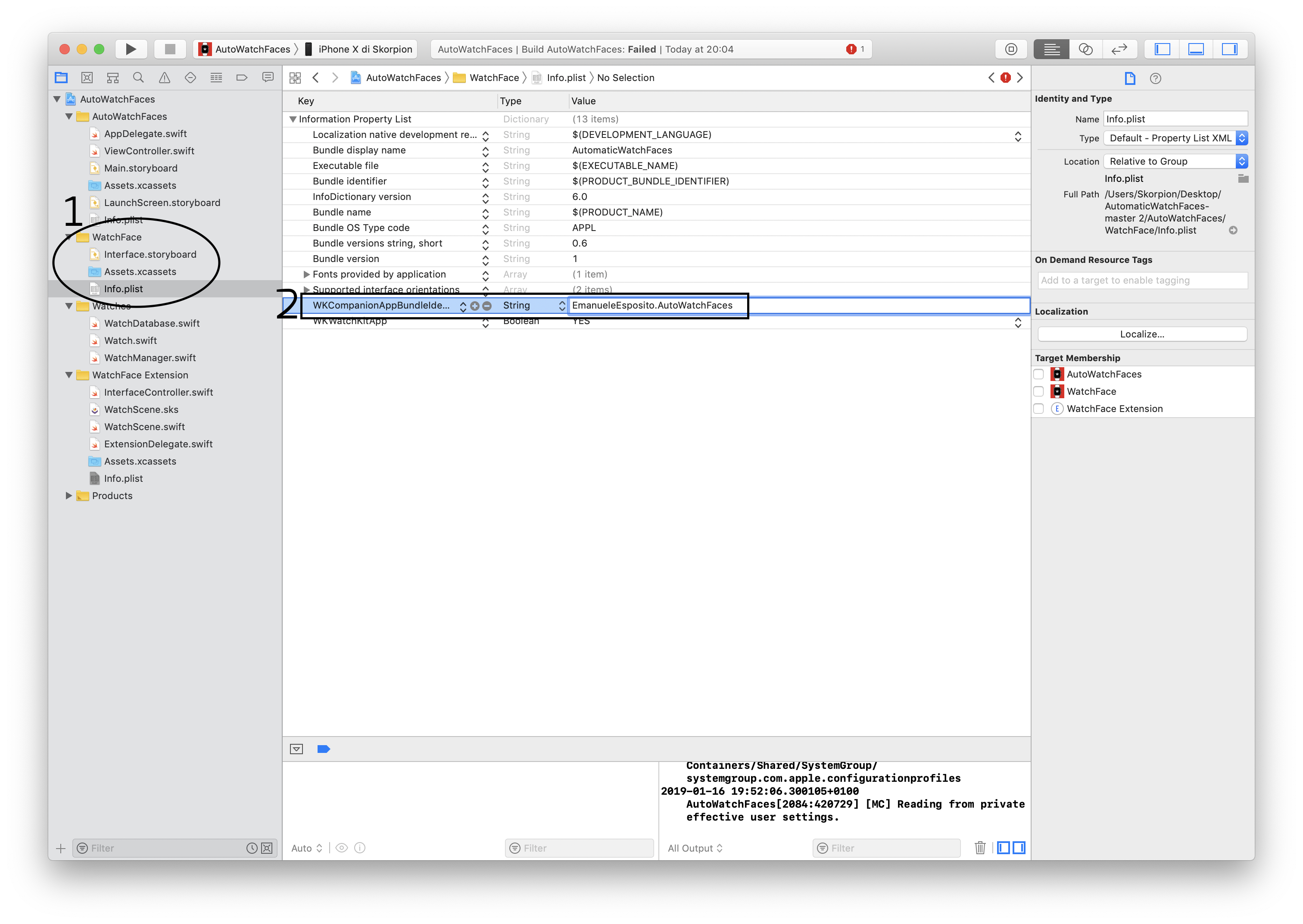1303x924 pixels.
Task: Enable WatchFace target membership checkbox
Action: tap(1038, 391)
